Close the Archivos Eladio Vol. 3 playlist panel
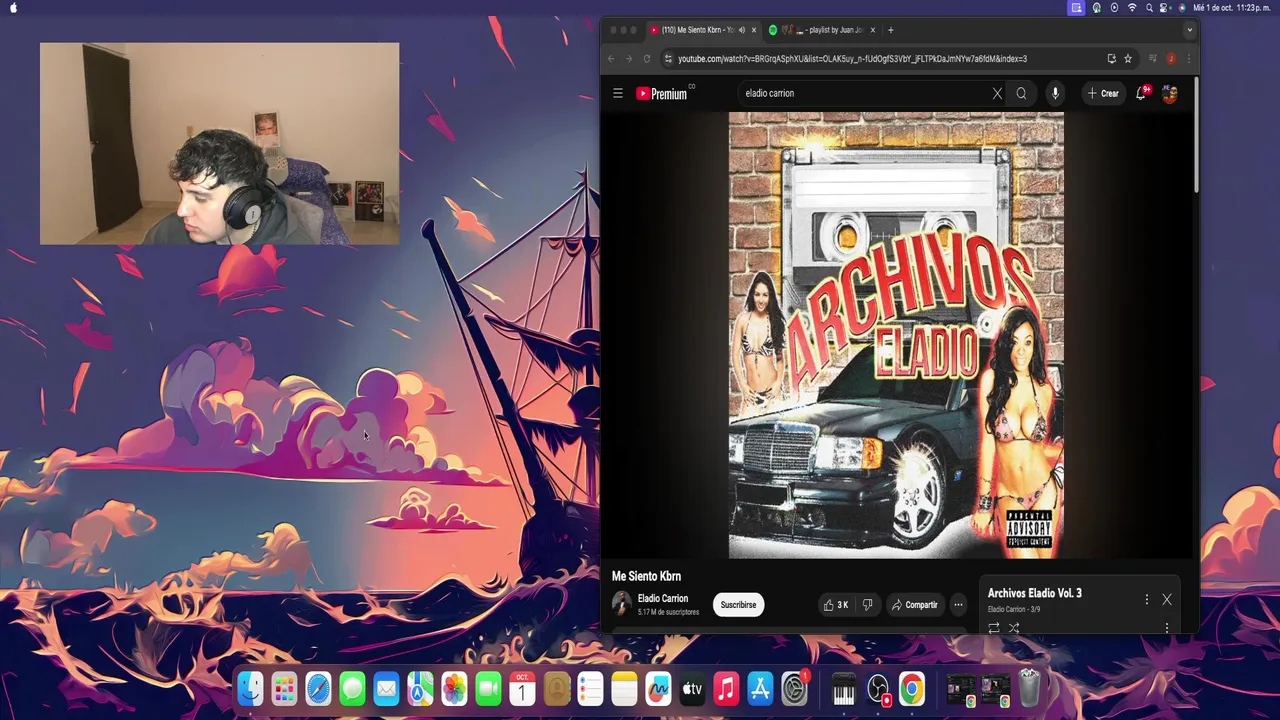 (1166, 599)
